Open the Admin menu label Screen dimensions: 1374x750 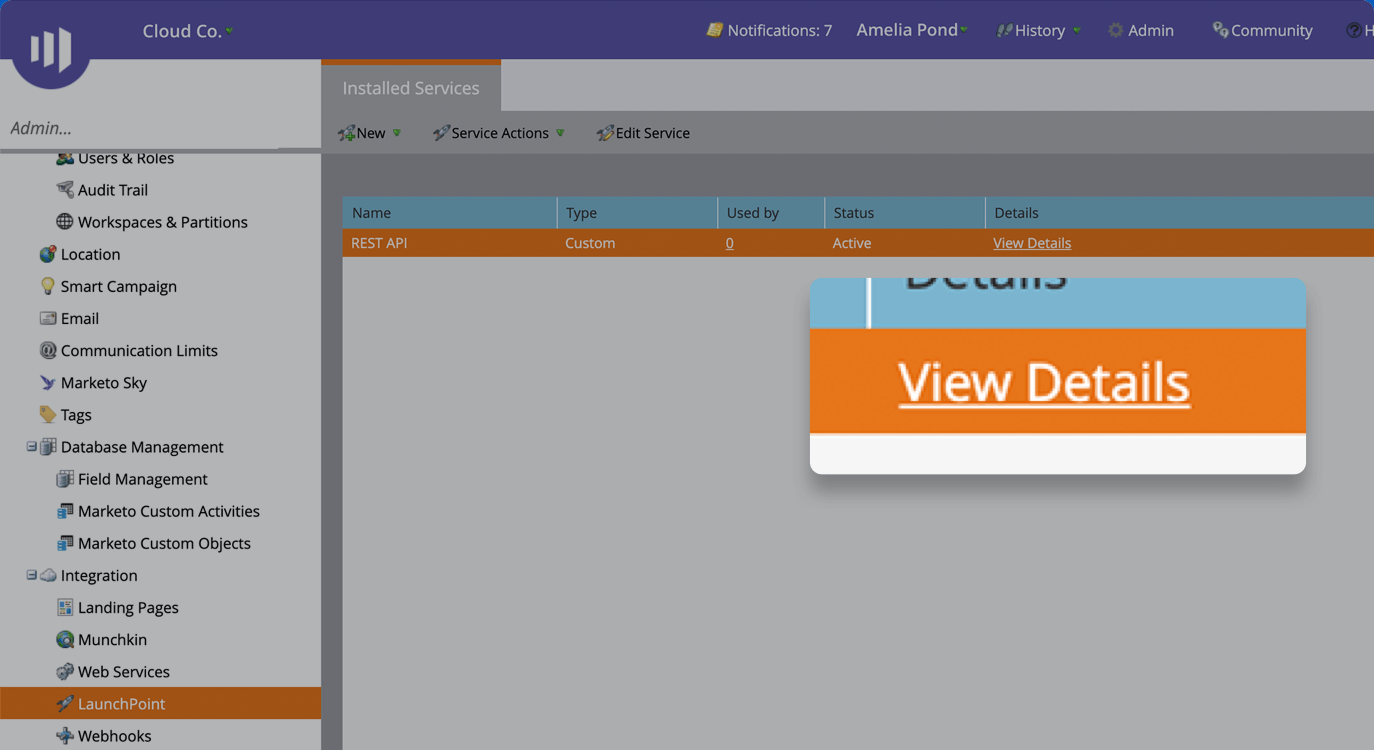(x=1151, y=31)
